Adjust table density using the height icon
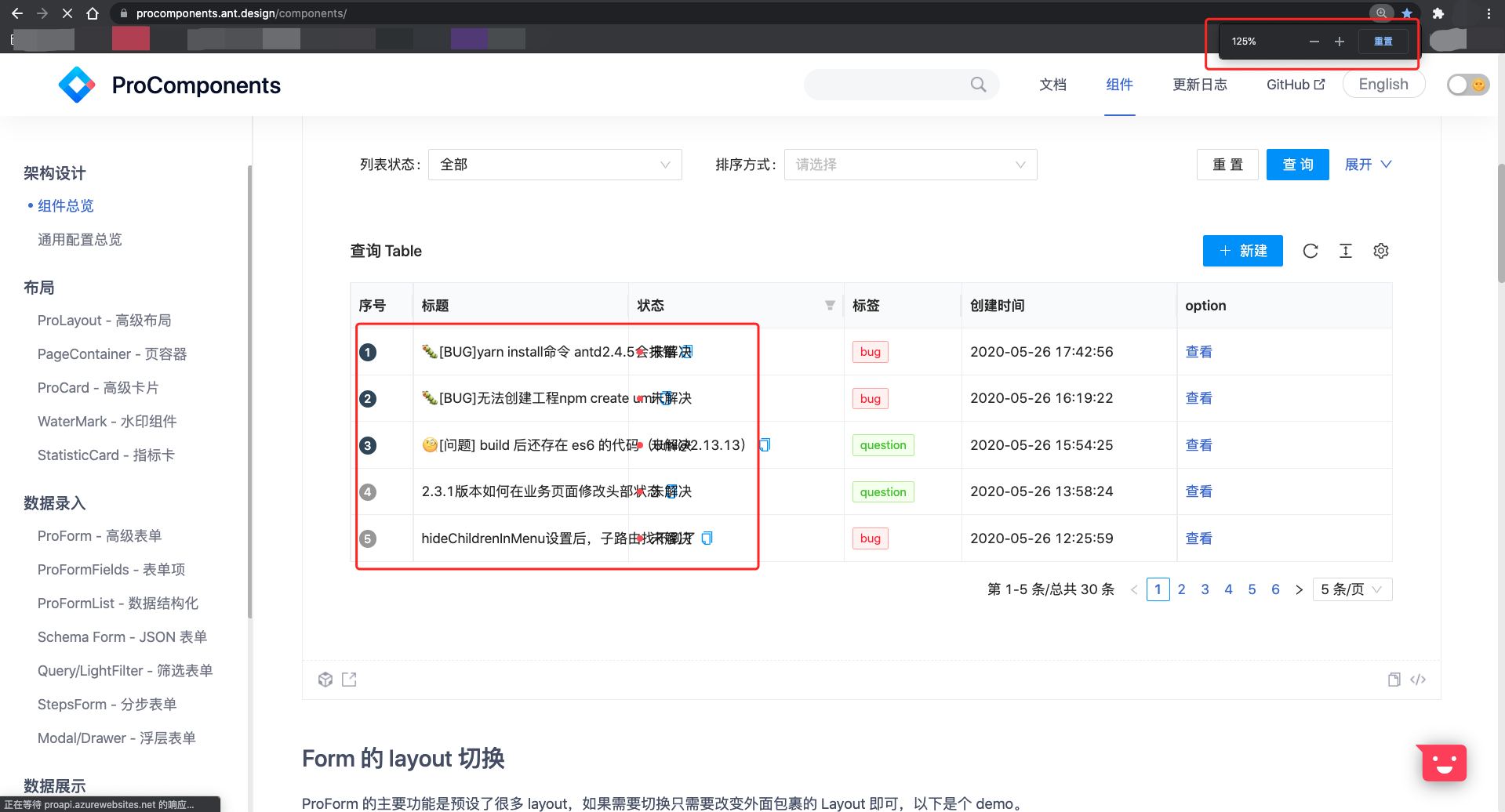The image size is (1505, 812). click(1346, 251)
